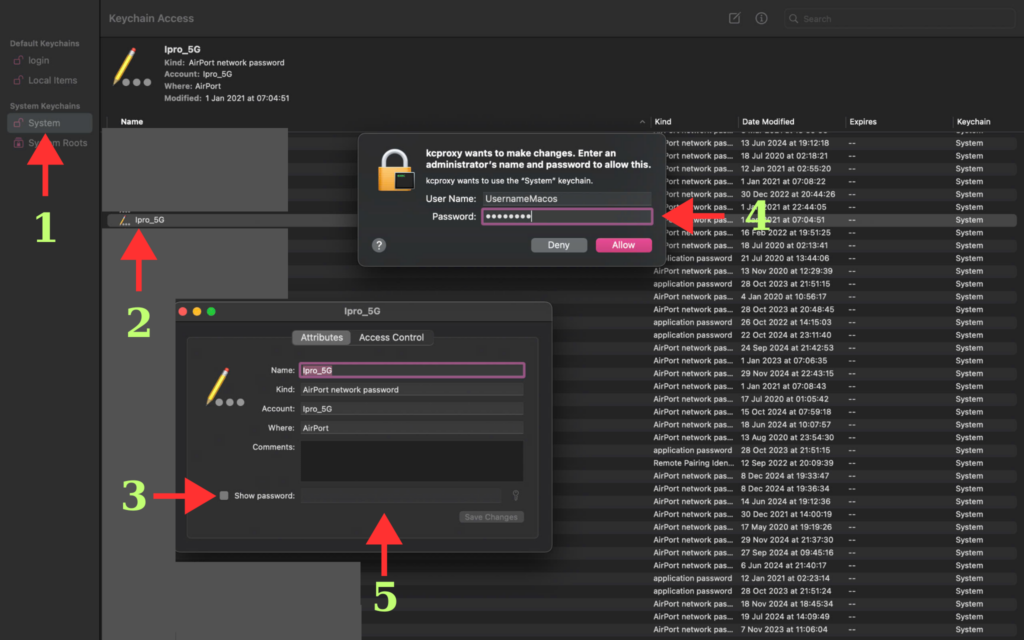The height and width of the screenshot is (640, 1024).
Task: Select the System keychain in sidebar
Action: [x=50, y=123]
